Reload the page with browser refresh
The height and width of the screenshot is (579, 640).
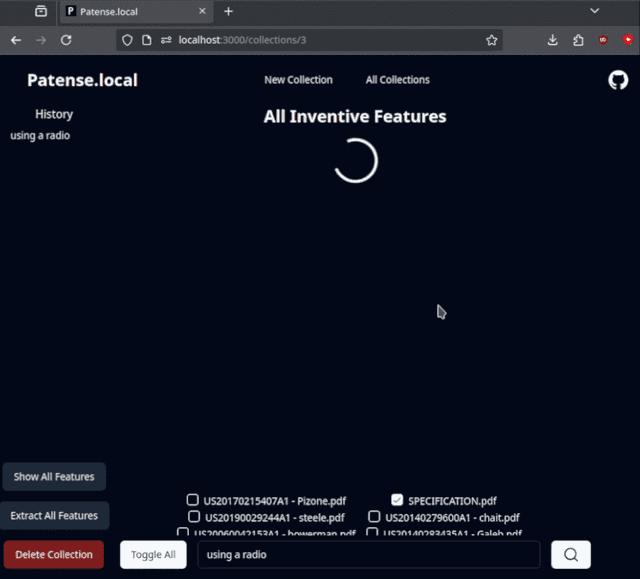66,40
